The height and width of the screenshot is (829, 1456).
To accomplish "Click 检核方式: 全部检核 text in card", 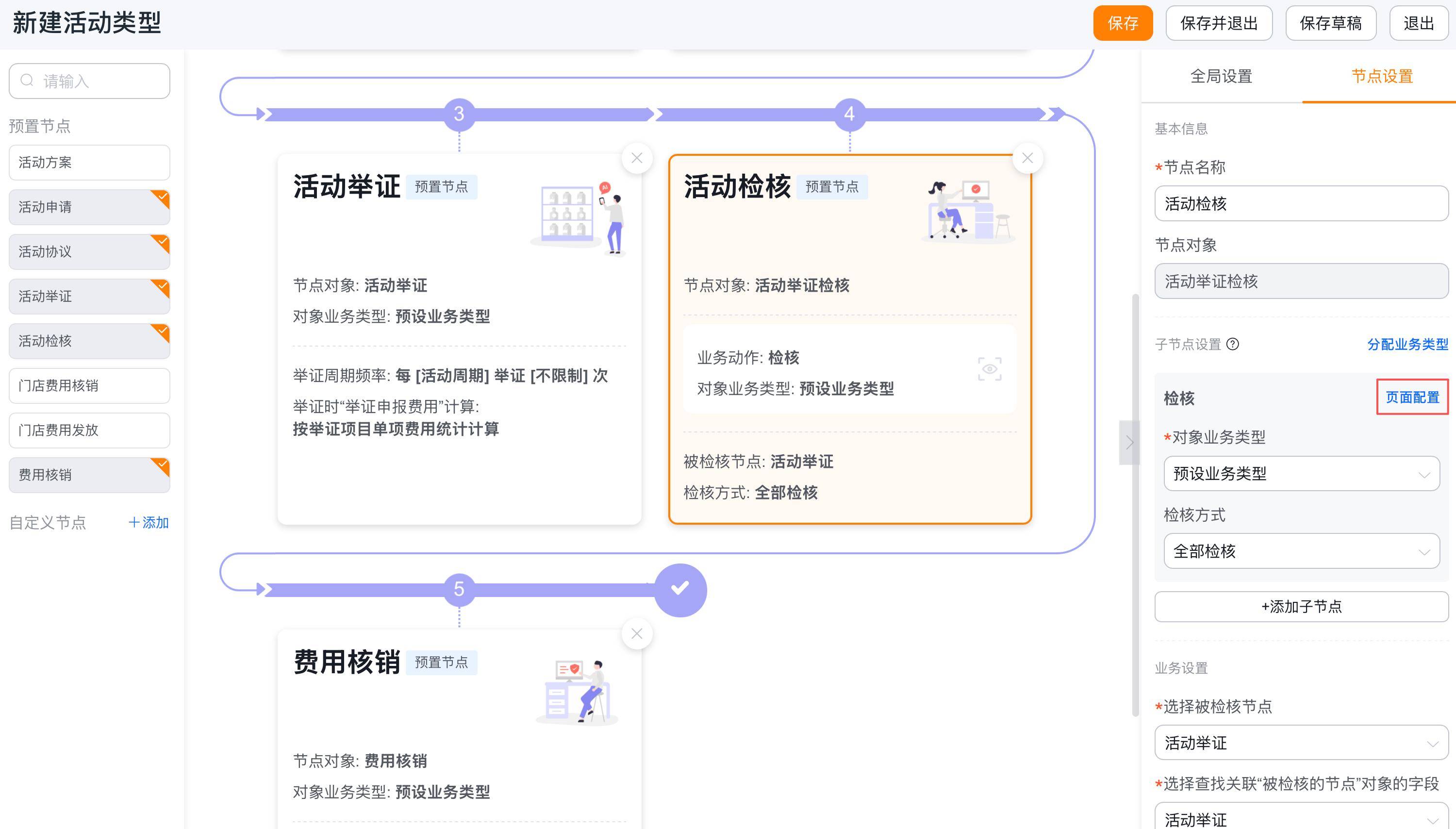I will click(x=750, y=492).
